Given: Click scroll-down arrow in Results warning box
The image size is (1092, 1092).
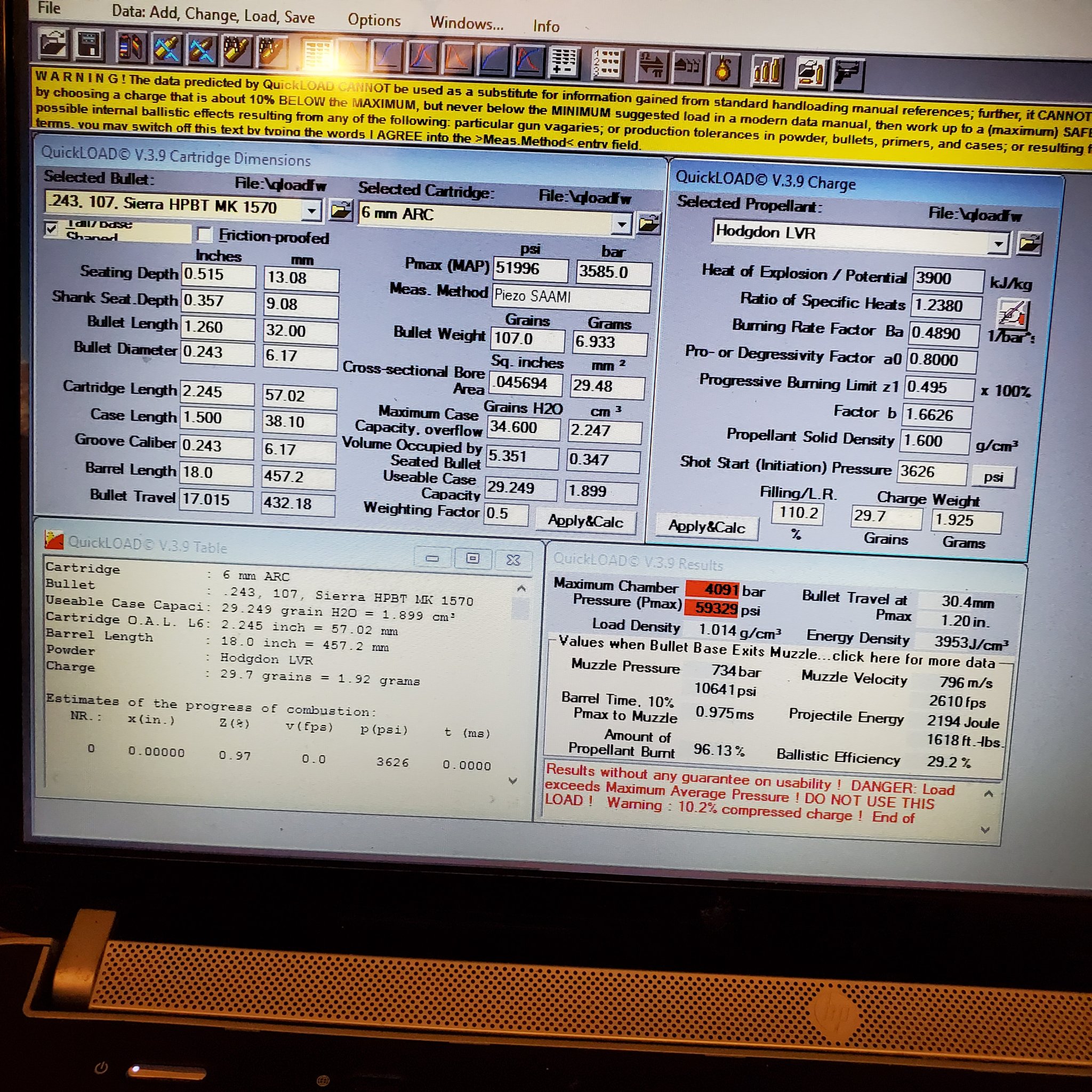Looking at the screenshot, I should [x=985, y=830].
